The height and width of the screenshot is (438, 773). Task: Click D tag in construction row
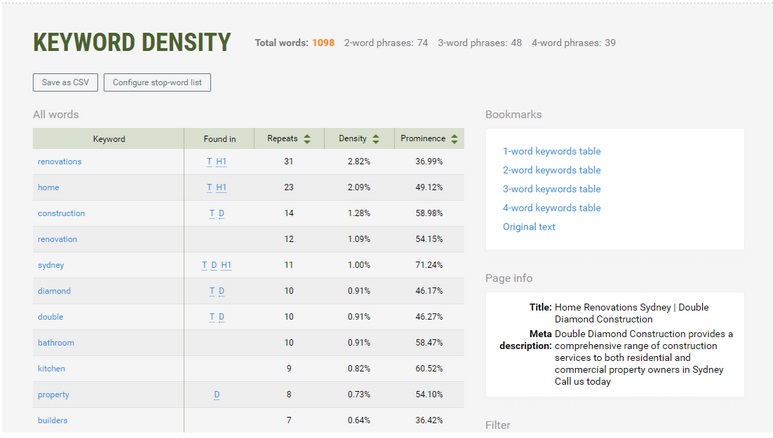point(221,214)
